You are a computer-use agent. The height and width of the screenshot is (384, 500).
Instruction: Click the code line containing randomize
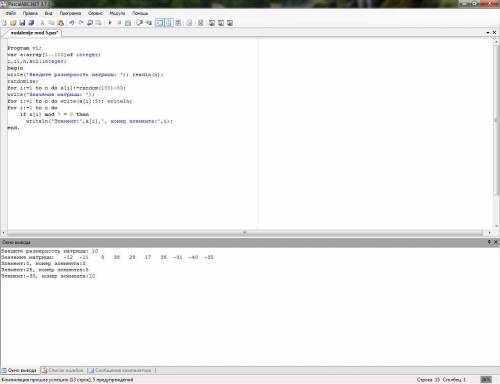(23, 81)
